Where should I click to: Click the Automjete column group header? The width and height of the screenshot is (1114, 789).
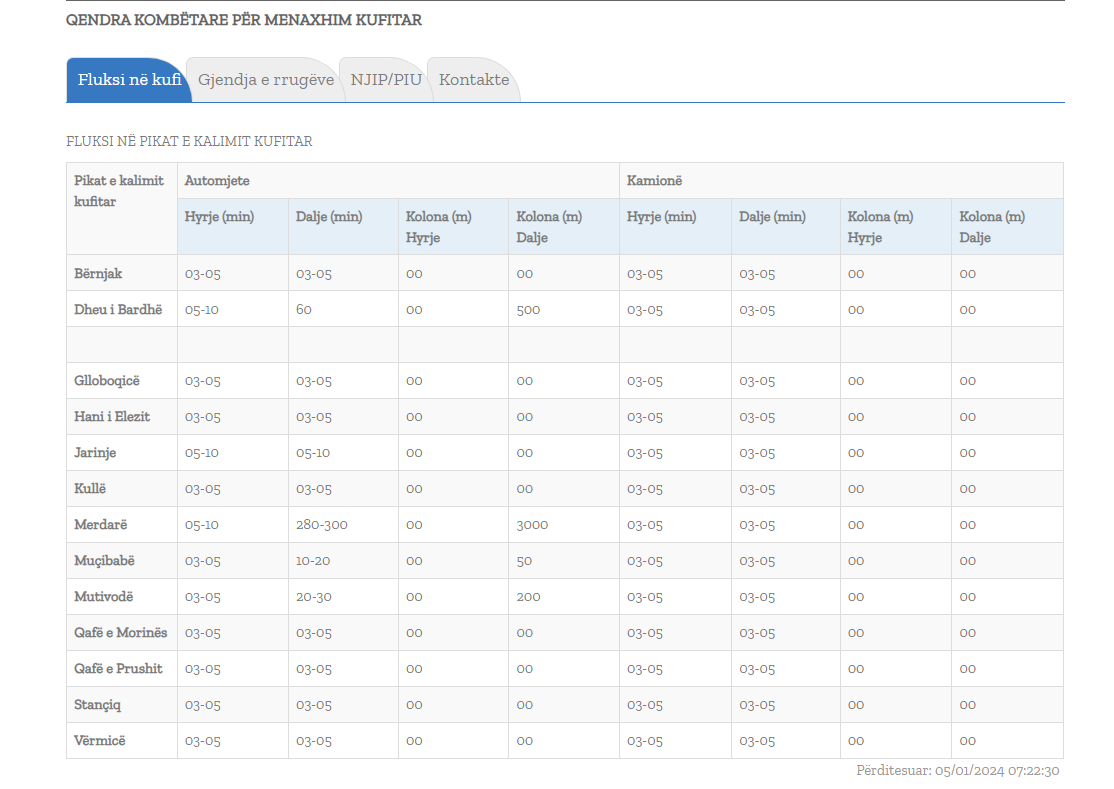point(217,181)
